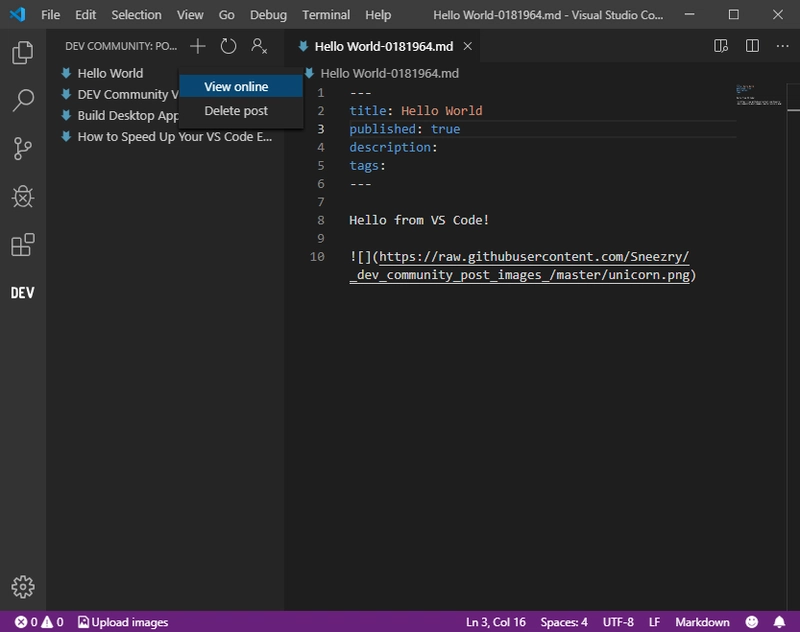Click line number 10 in the gutter
This screenshot has width=800, height=632.
tap(317, 257)
